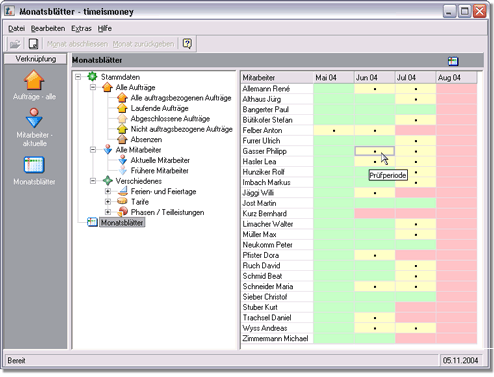Click the Mai 04 column header
The width and height of the screenshot is (494, 377).
click(x=333, y=78)
